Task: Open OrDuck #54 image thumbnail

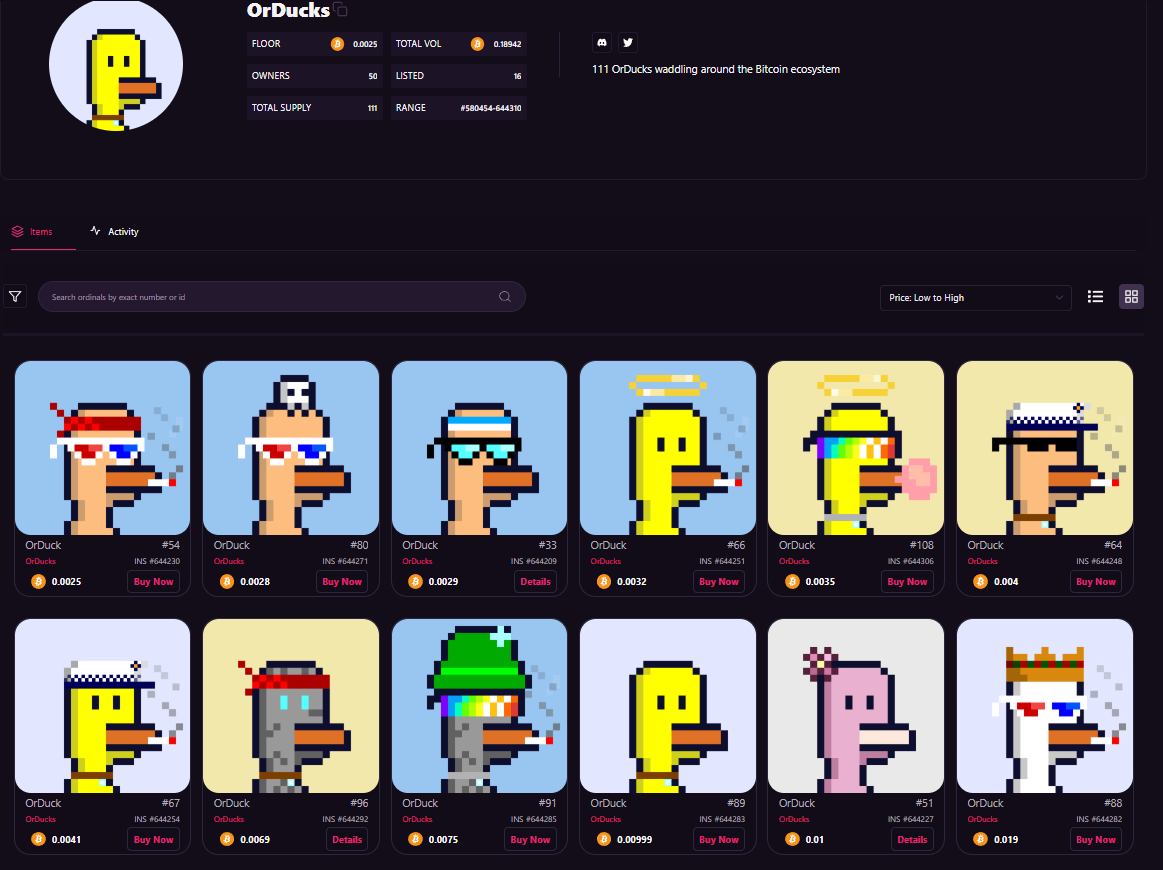Action: point(102,448)
